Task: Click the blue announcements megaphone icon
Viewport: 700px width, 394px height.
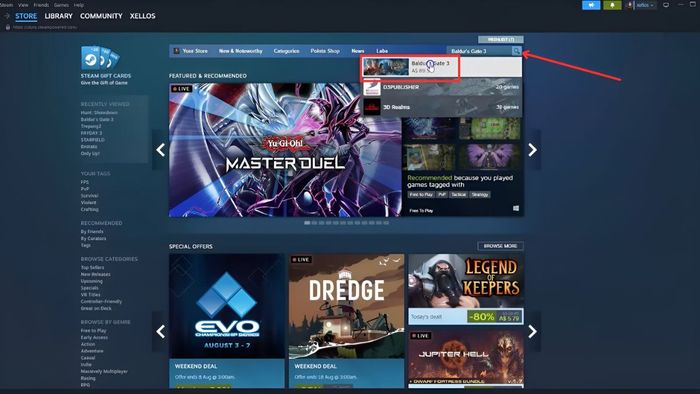Action: coord(591,5)
